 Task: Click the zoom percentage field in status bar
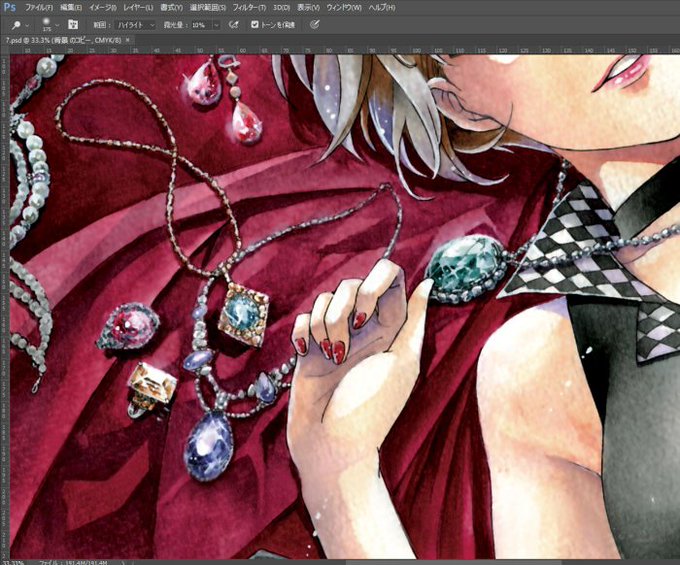[x=13, y=562]
